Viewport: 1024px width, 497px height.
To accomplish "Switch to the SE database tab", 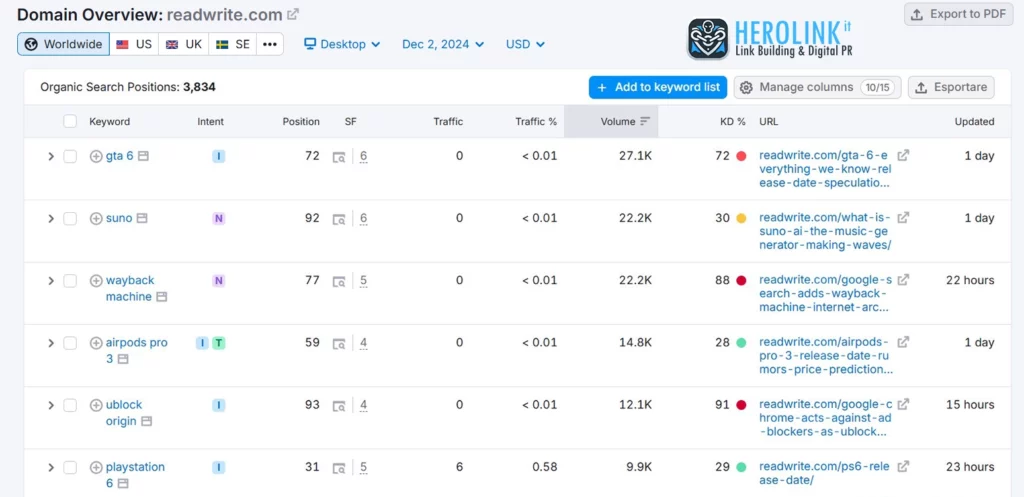I will pyautogui.click(x=232, y=44).
